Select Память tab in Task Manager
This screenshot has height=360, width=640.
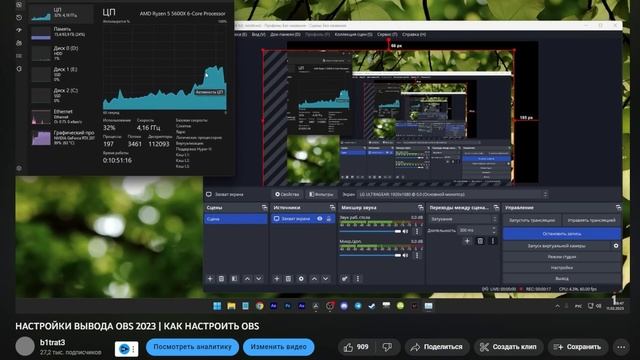pyautogui.click(x=62, y=33)
